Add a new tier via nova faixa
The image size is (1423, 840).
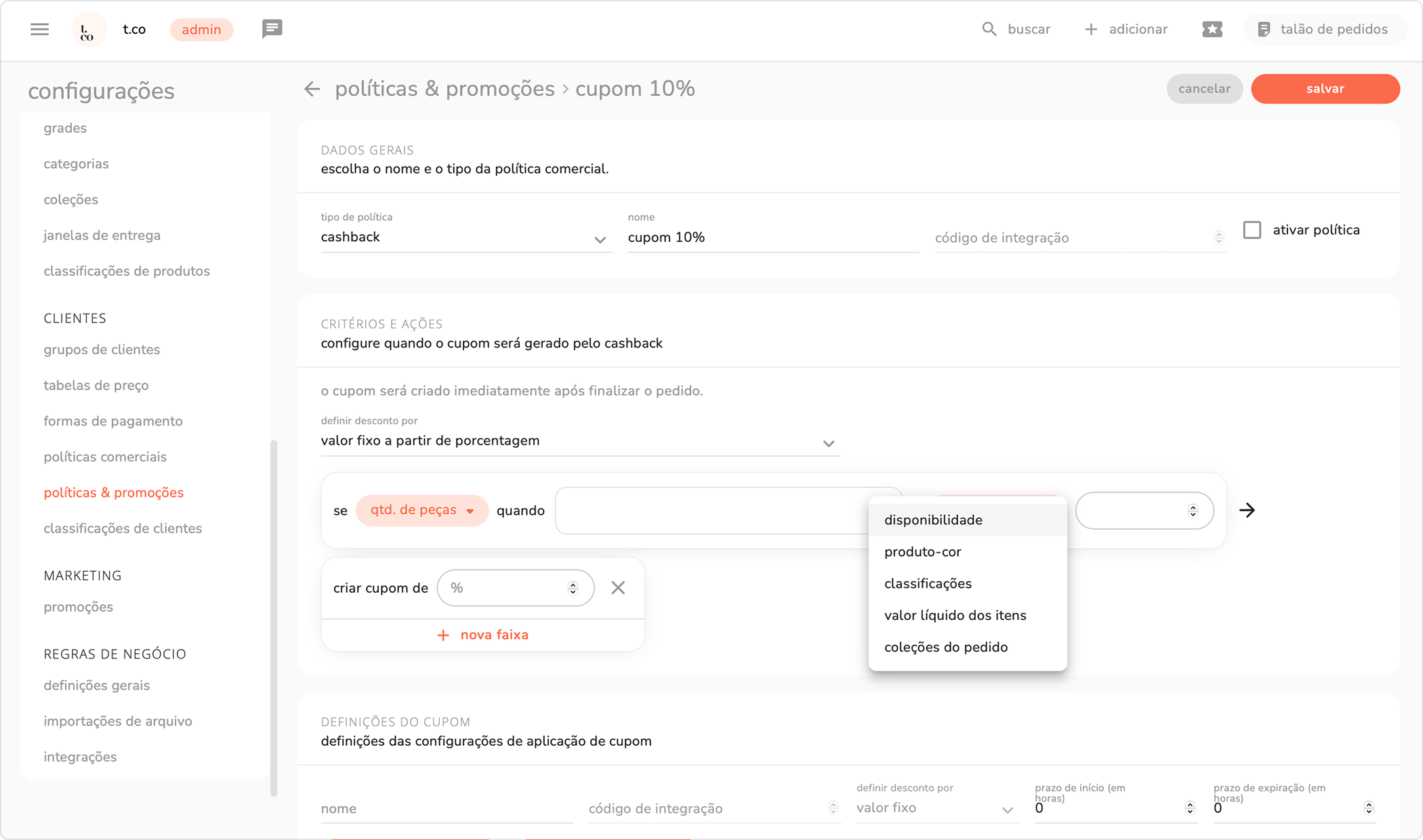tap(482, 635)
